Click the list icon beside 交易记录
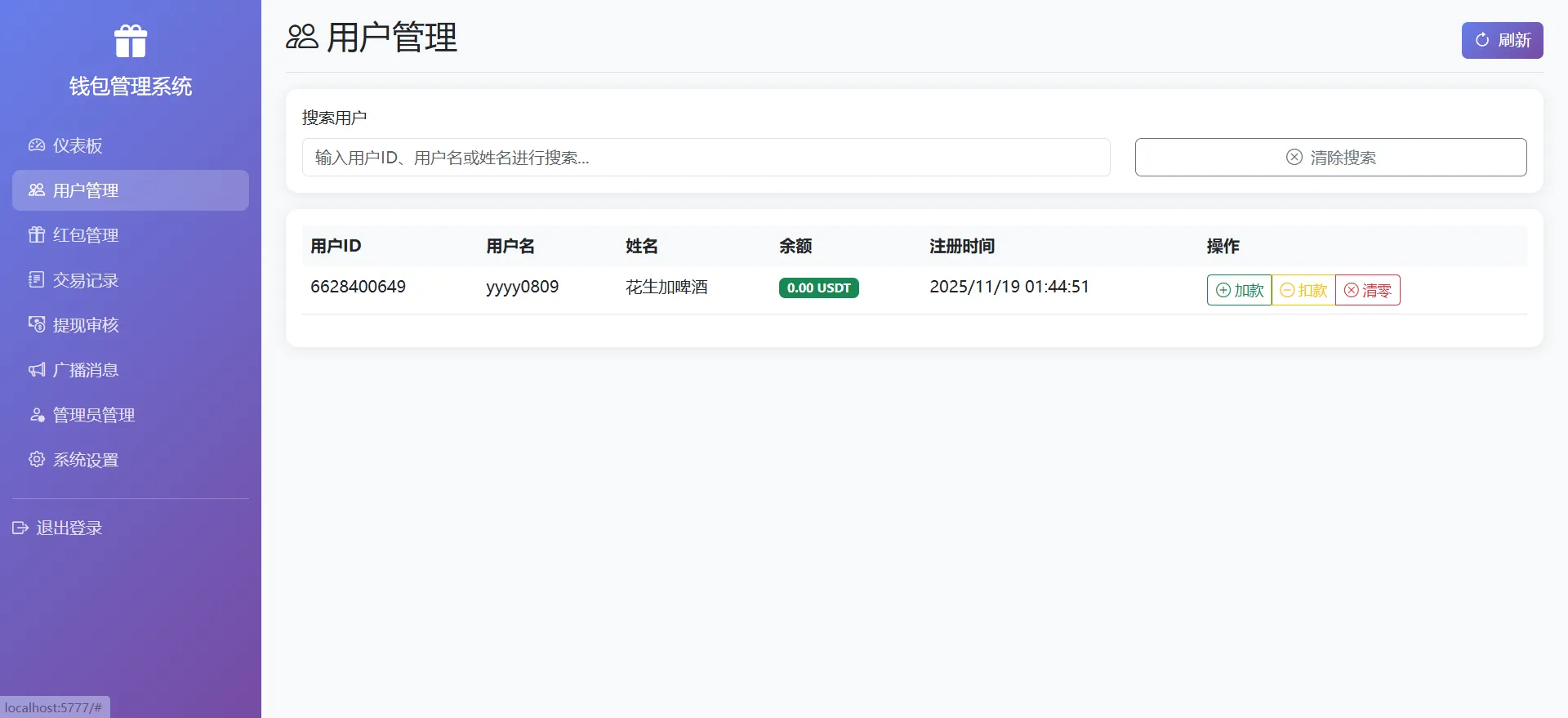 tap(37, 280)
